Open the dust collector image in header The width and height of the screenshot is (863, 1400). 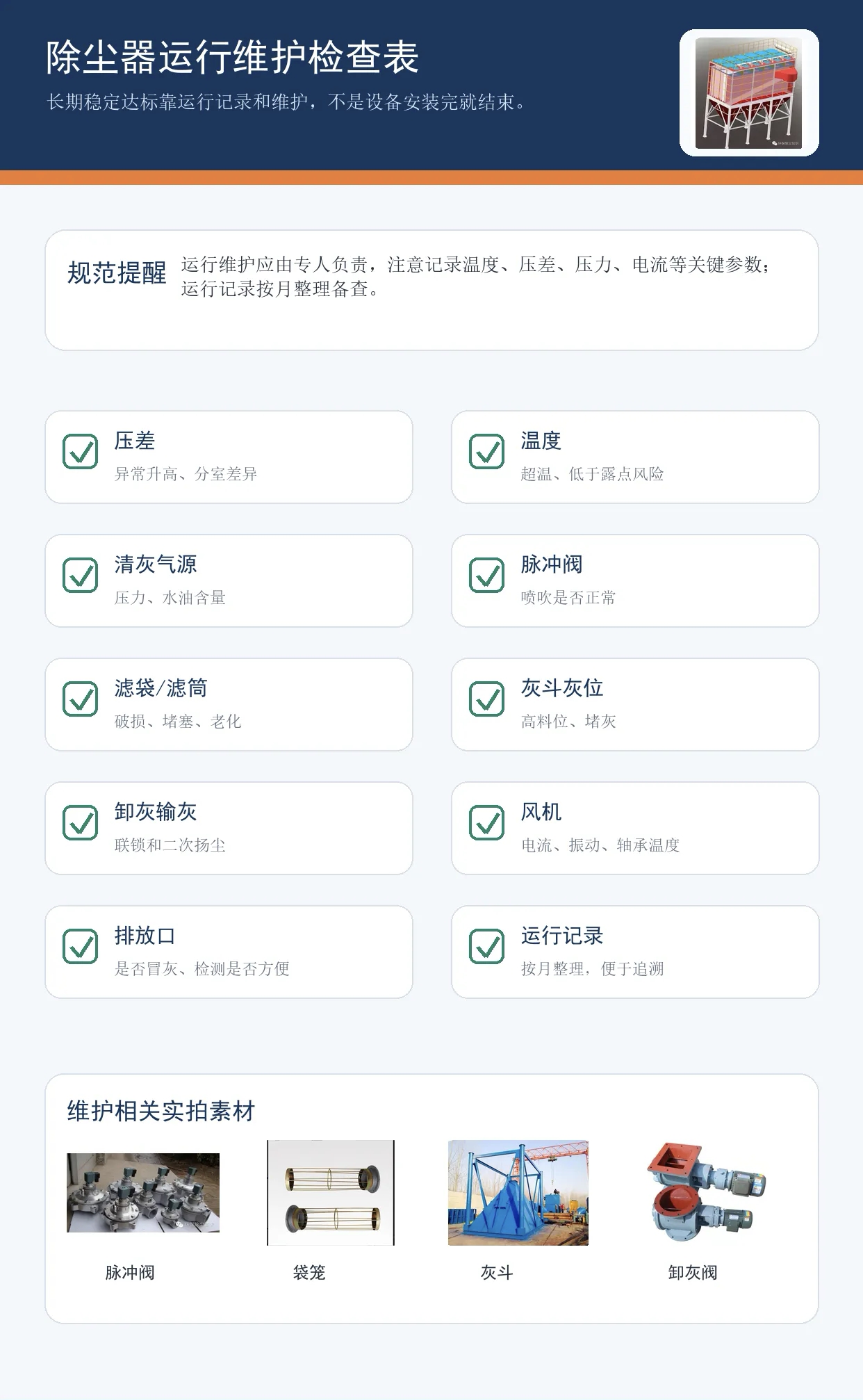pyautogui.click(x=749, y=92)
